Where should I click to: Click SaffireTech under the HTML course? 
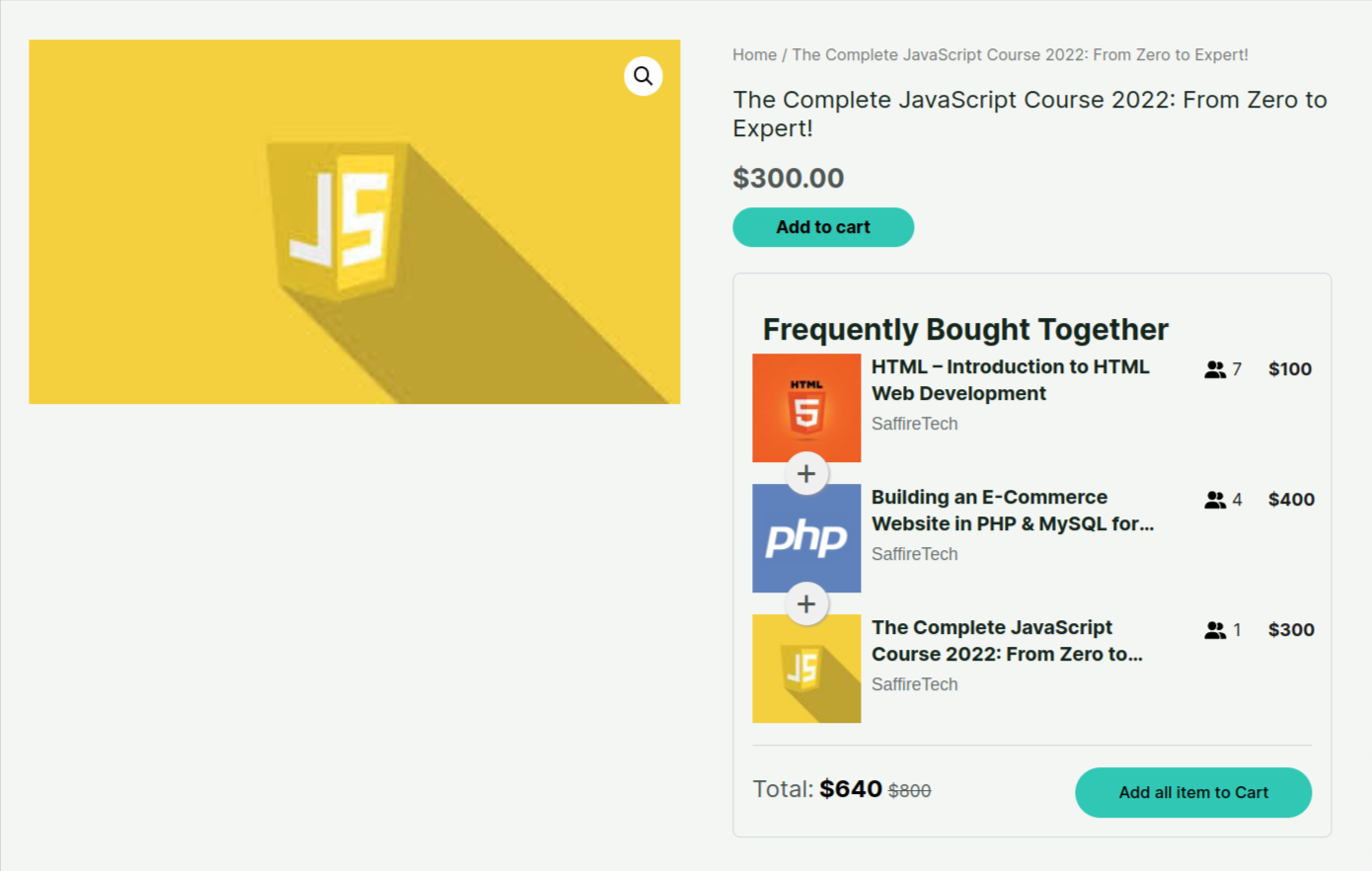[914, 424]
